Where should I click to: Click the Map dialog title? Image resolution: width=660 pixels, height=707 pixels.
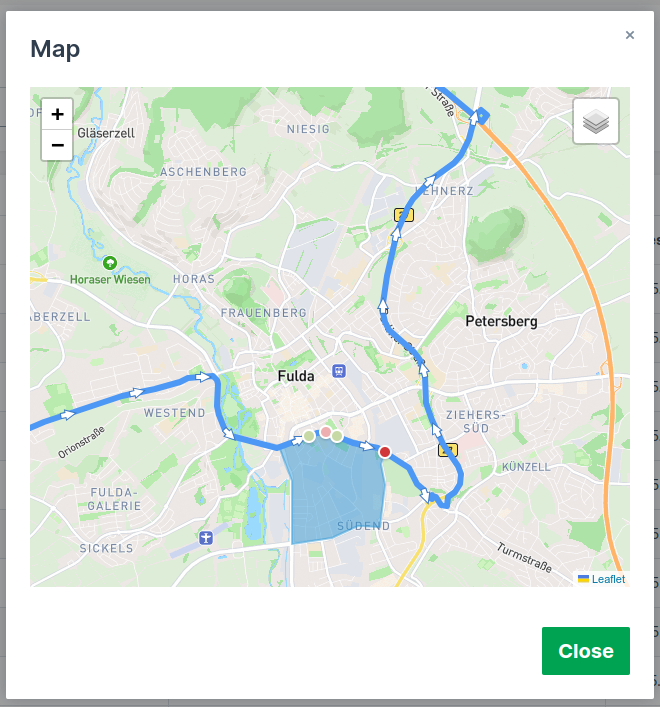[55, 48]
